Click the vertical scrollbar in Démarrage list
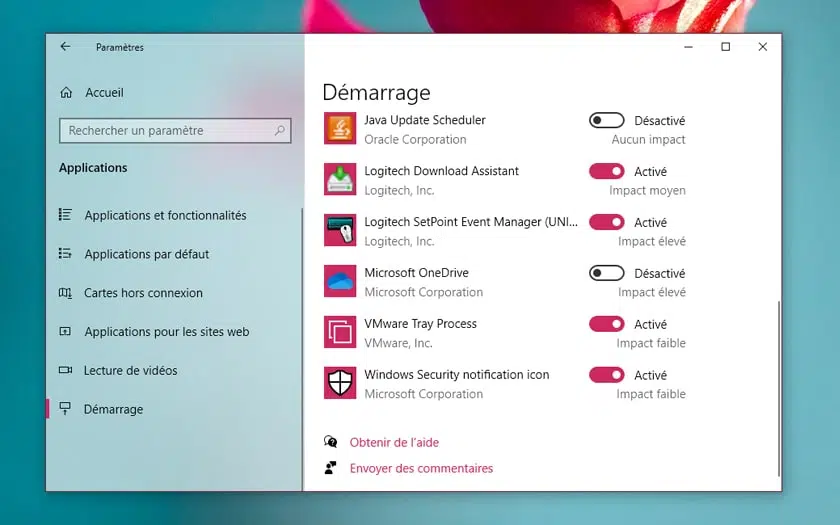This screenshot has height=525, width=840. pos(778,388)
